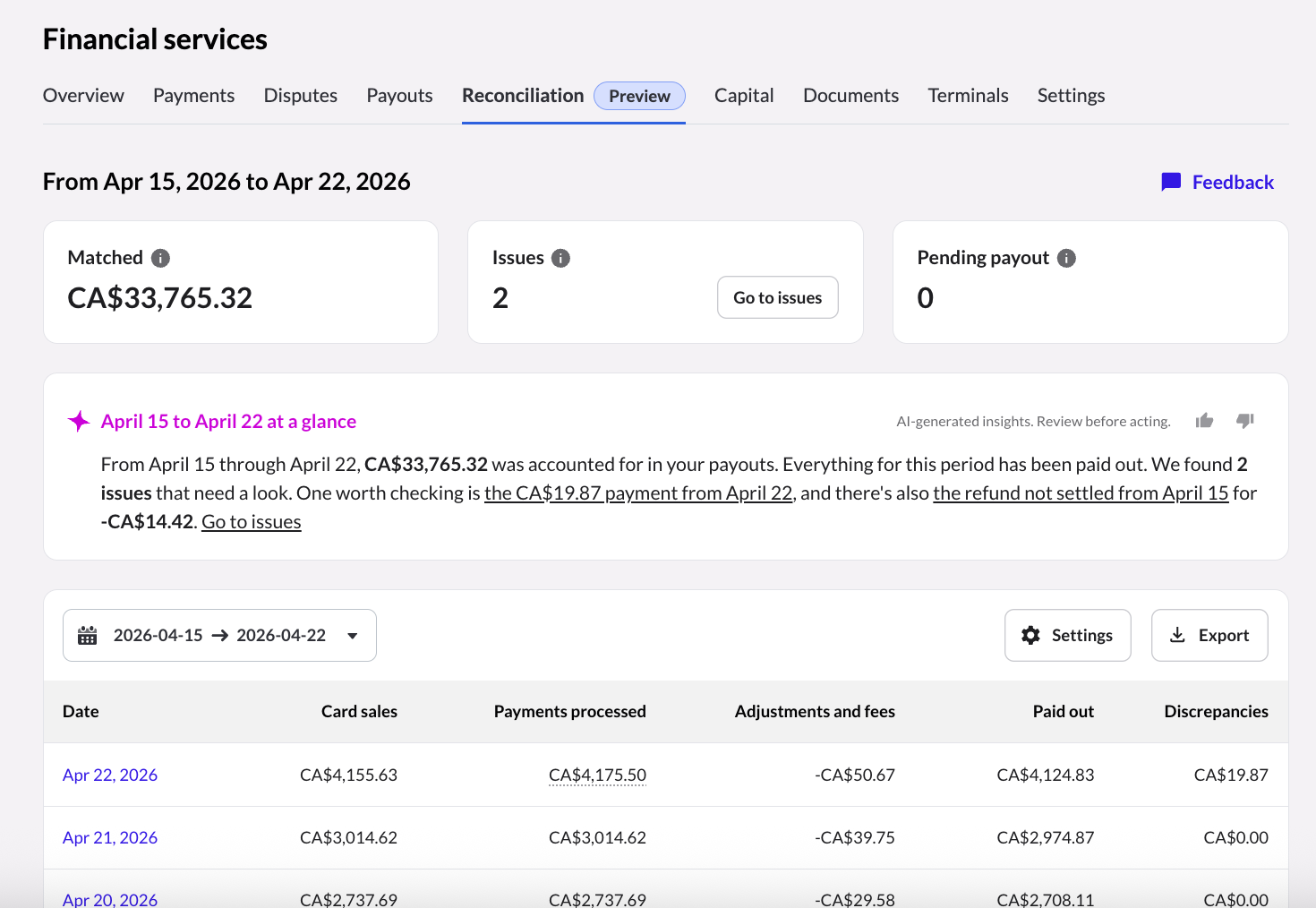
Task: Click the gear icon in the Settings button
Action: 1031,636
